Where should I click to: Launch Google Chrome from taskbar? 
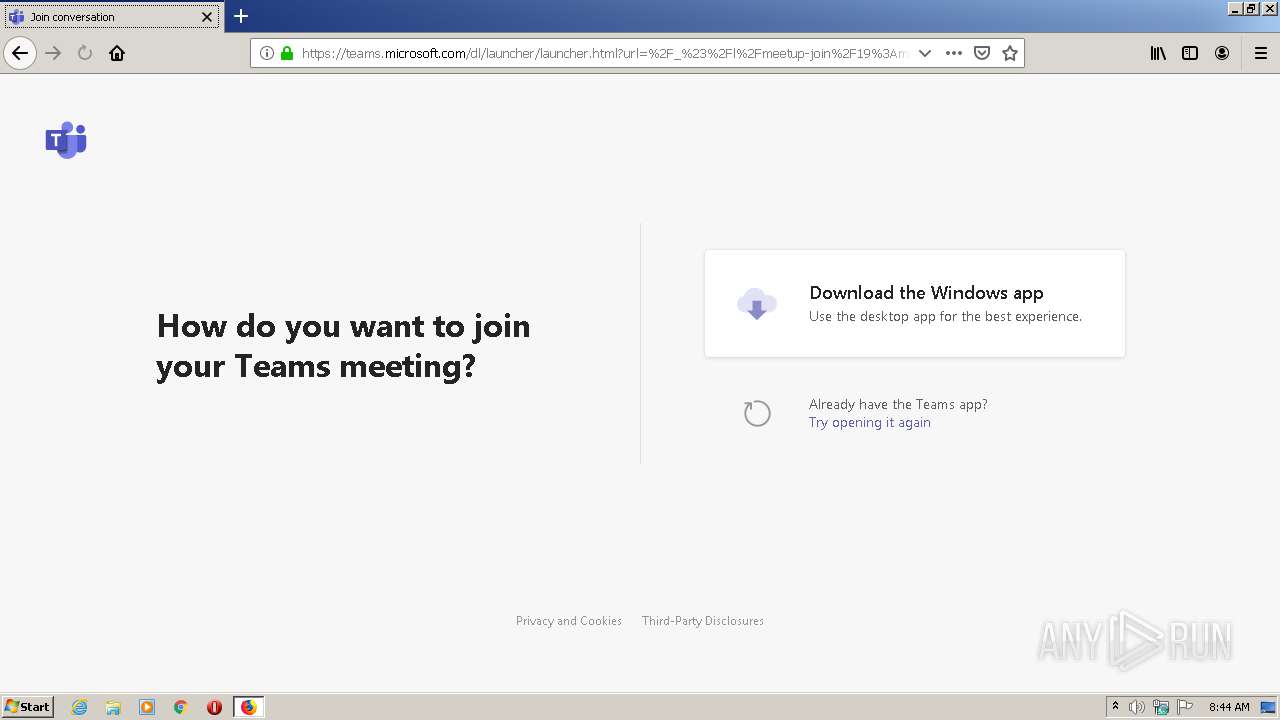(181, 707)
